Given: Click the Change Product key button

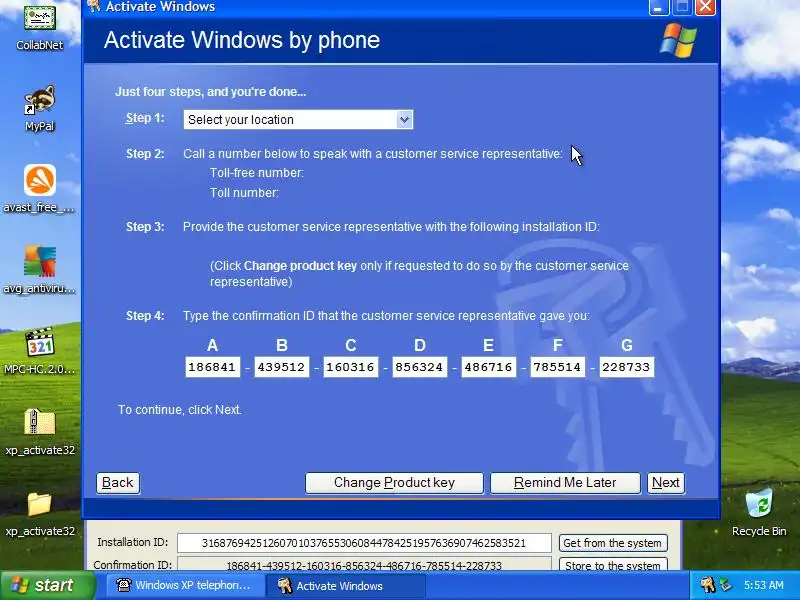Looking at the screenshot, I should [x=394, y=483].
